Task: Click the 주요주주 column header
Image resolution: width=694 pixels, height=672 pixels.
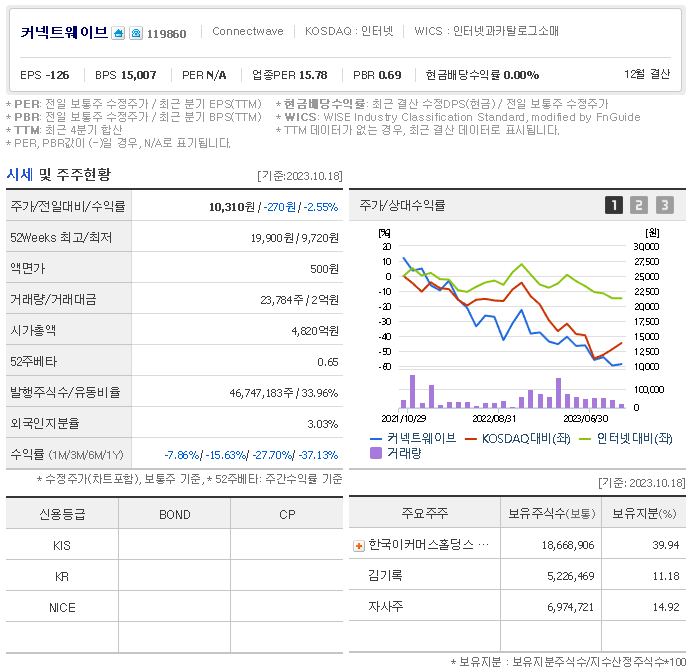Action: coord(424,513)
